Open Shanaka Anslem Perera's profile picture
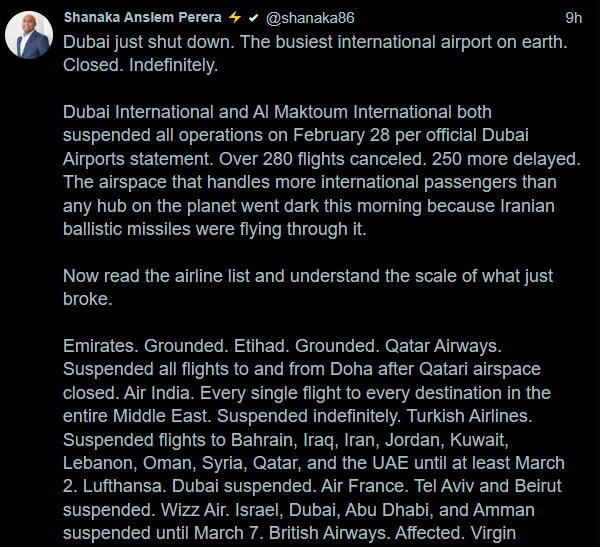Image resolution: width=600 pixels, height=547 pixels. (29, 36)
